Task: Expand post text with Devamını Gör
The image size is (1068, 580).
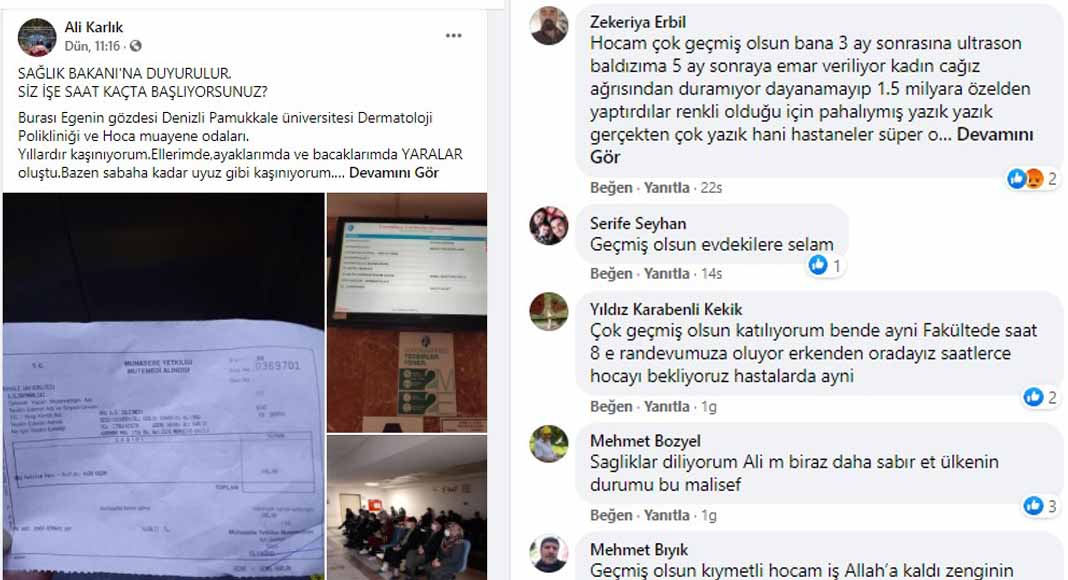Action: pyautogui.click(x=394, y=173)
